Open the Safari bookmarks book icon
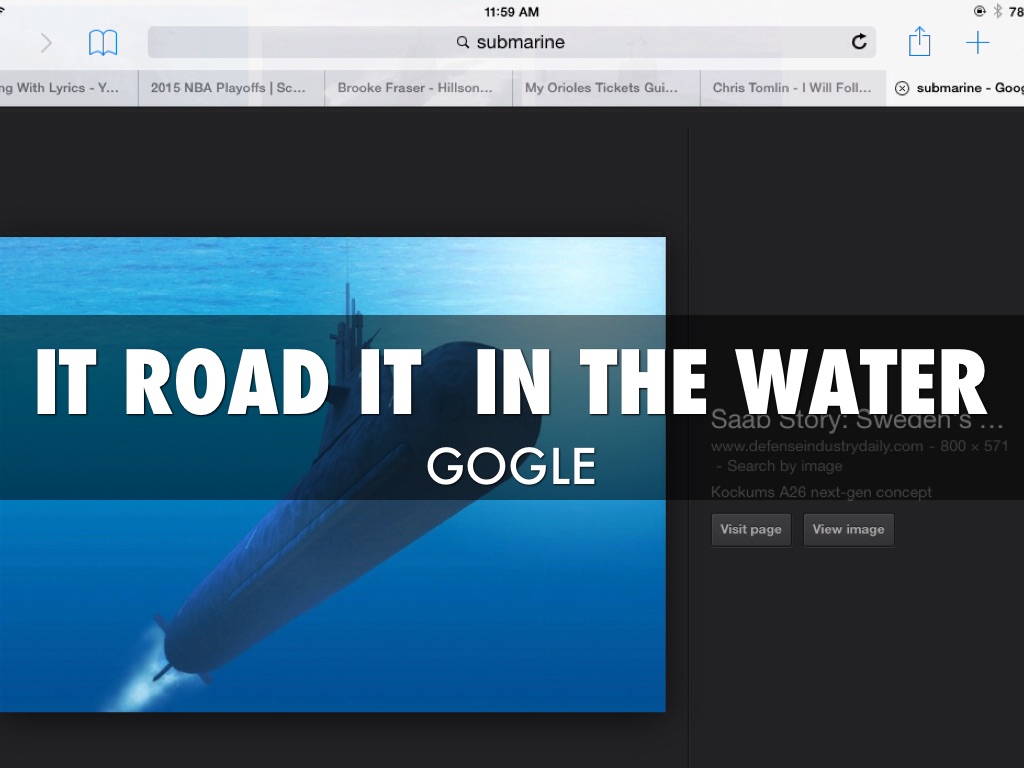 point(103,42)
